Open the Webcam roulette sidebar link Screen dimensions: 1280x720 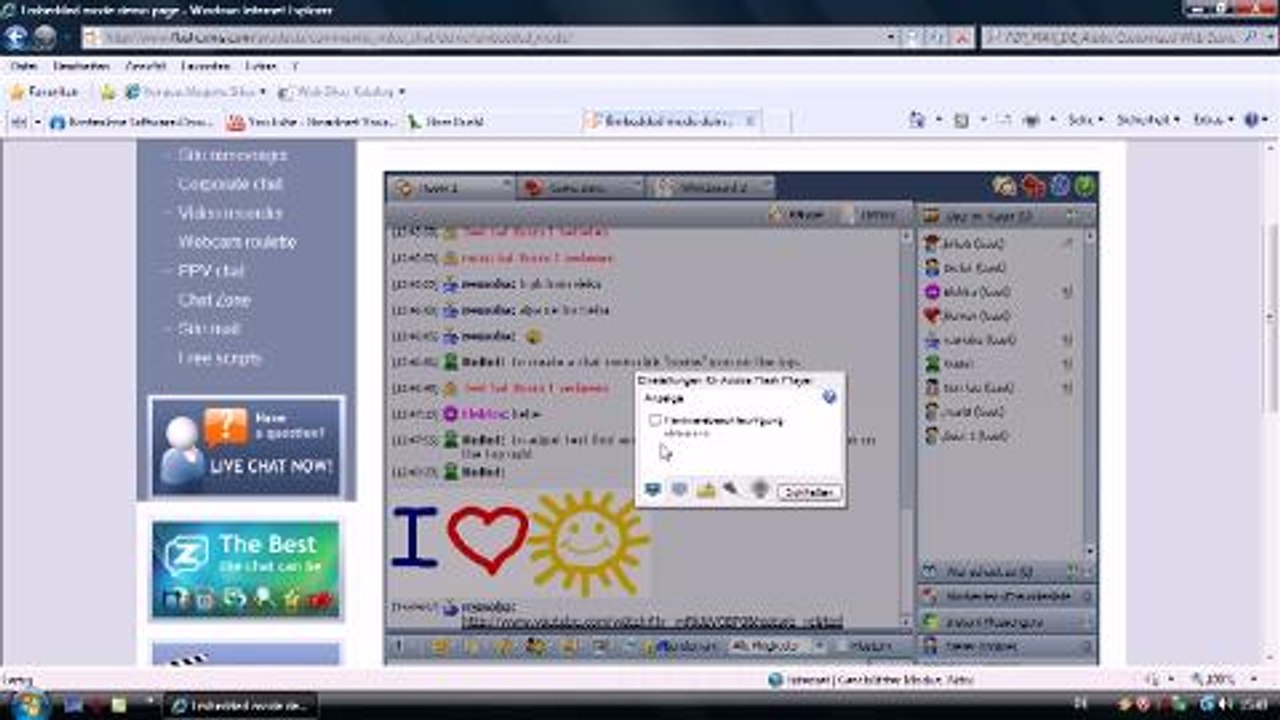pyautogui.click(x=237, y=242)
